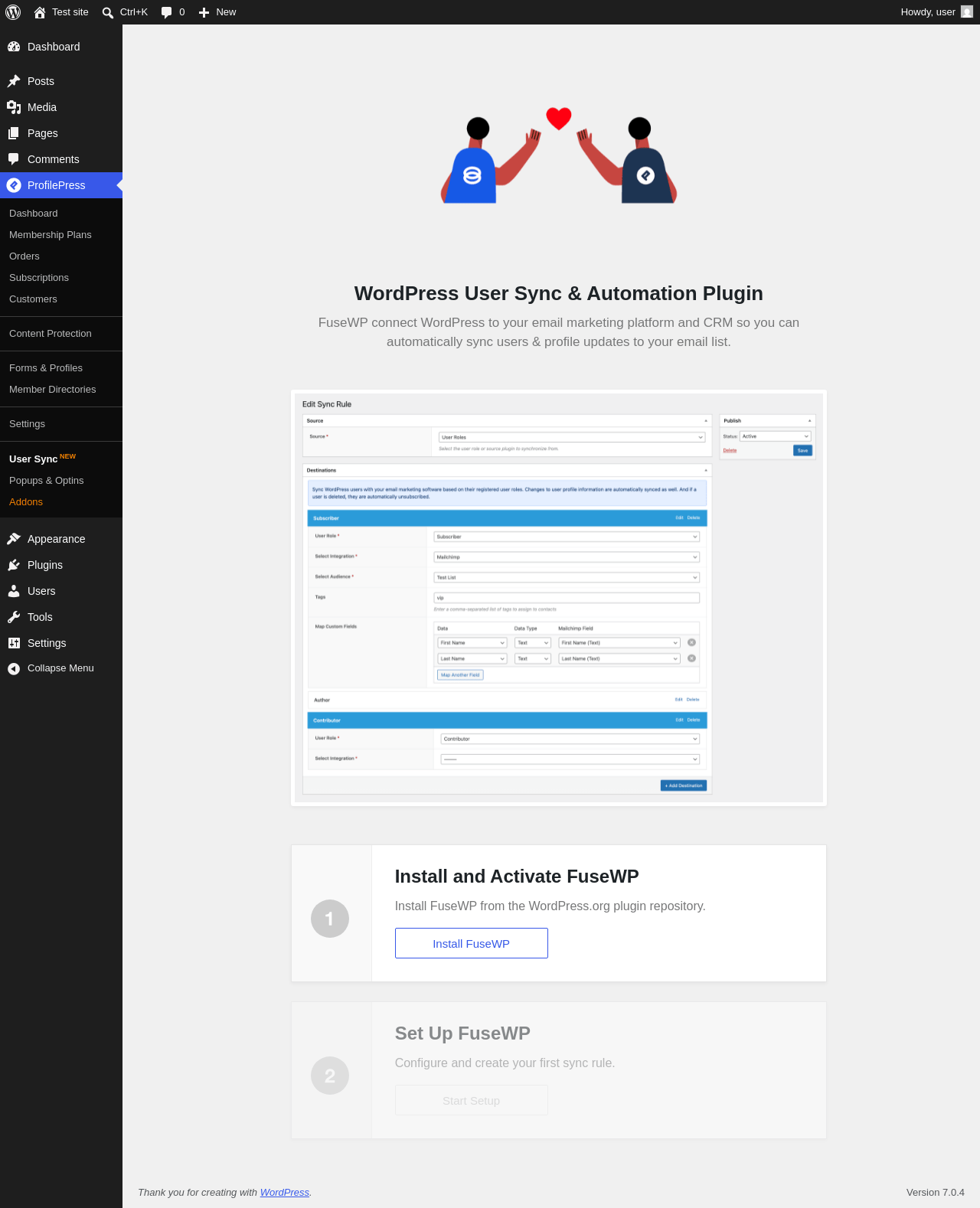Click the Tools wrench icon
This screenshot has width=980, height=1208.
click(x=14, y=617)
